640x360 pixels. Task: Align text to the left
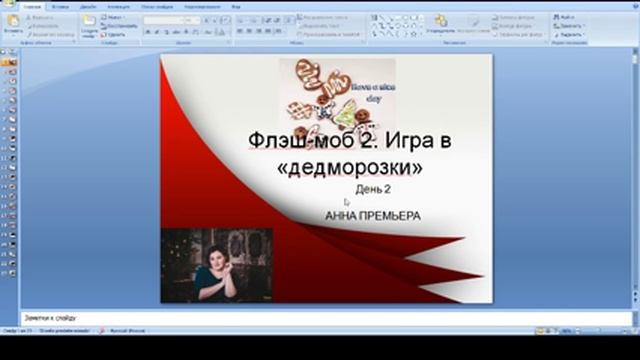tap(240, 31)
